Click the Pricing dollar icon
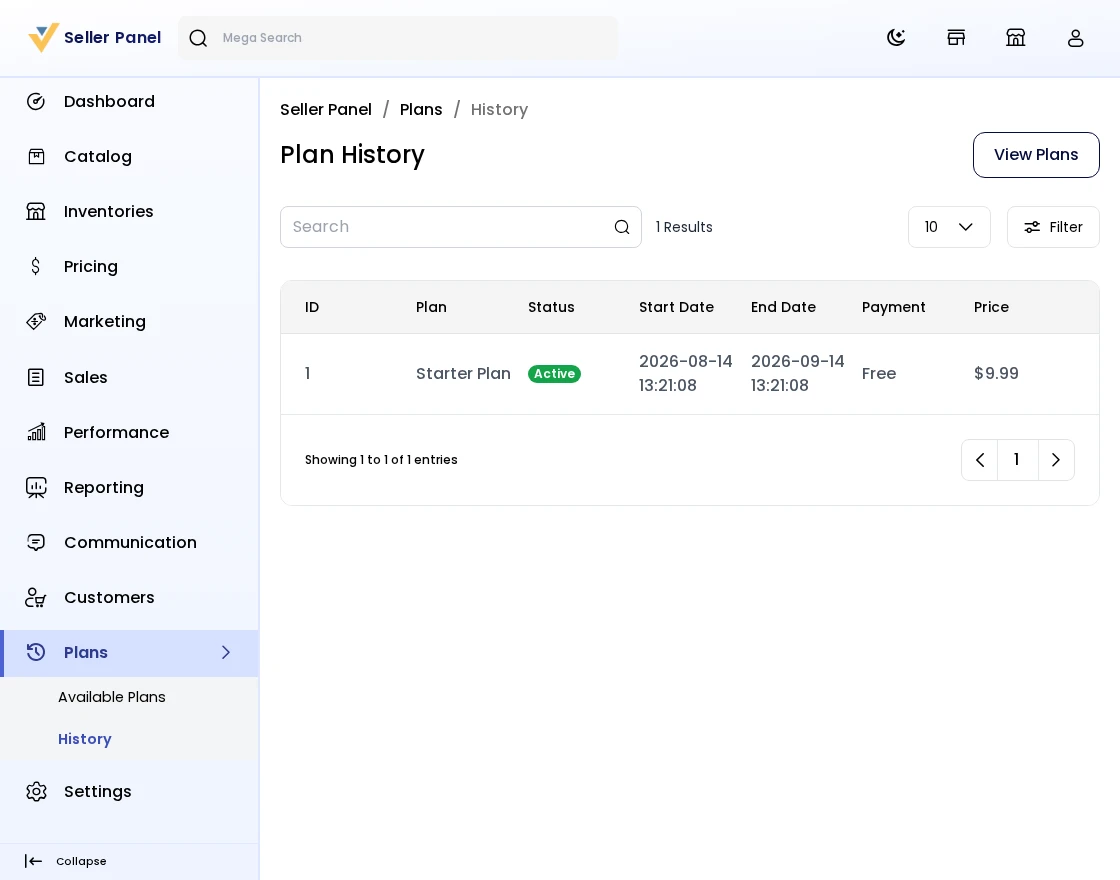The width and height of the screenshot is (1120, 880). point(36,266)
